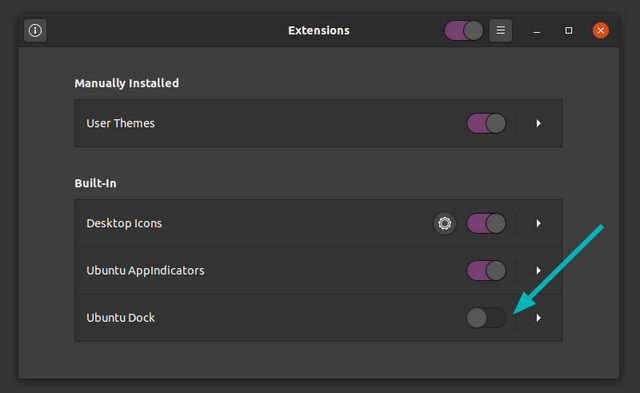This screenshot has width=640, height=393.
Task: Expand Ubuntu AppIndicators details arrow
Action: 538,271
